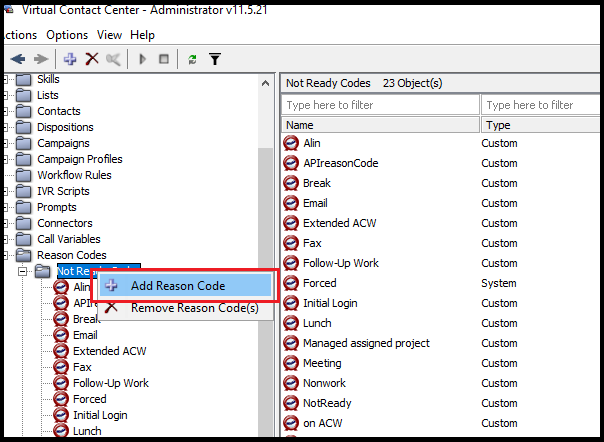The height and width of the screenshot is (442, 604).
Task: Select Initial Login in the tree
Action: pos(100,415)
